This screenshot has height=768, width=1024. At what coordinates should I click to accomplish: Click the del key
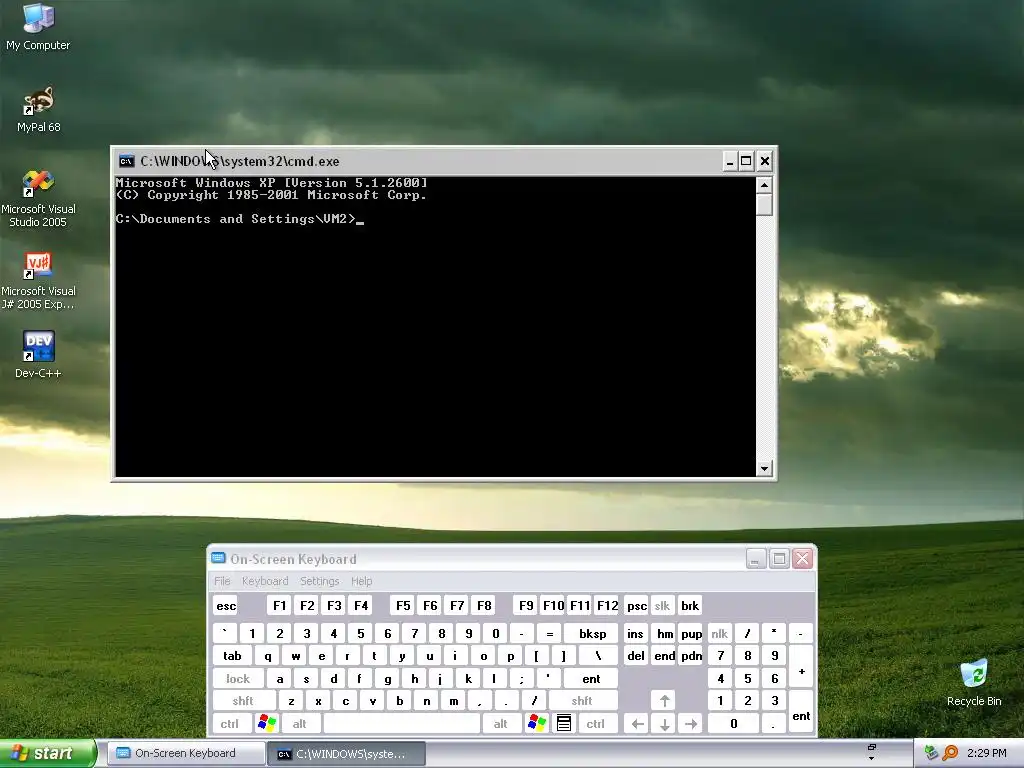pos(635,656)
